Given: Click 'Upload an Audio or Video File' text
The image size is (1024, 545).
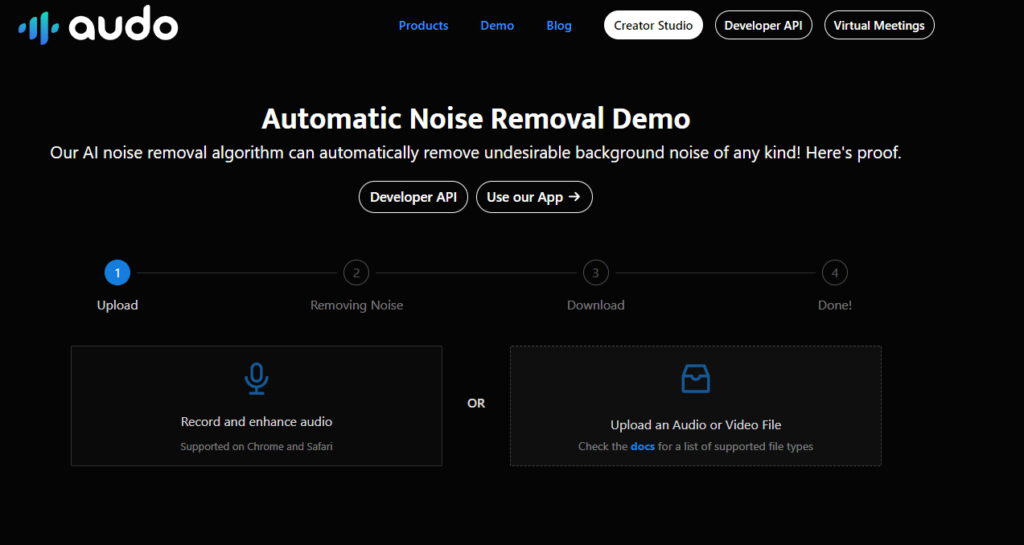Looking at the screenshot, I should [x=695, y=425].
